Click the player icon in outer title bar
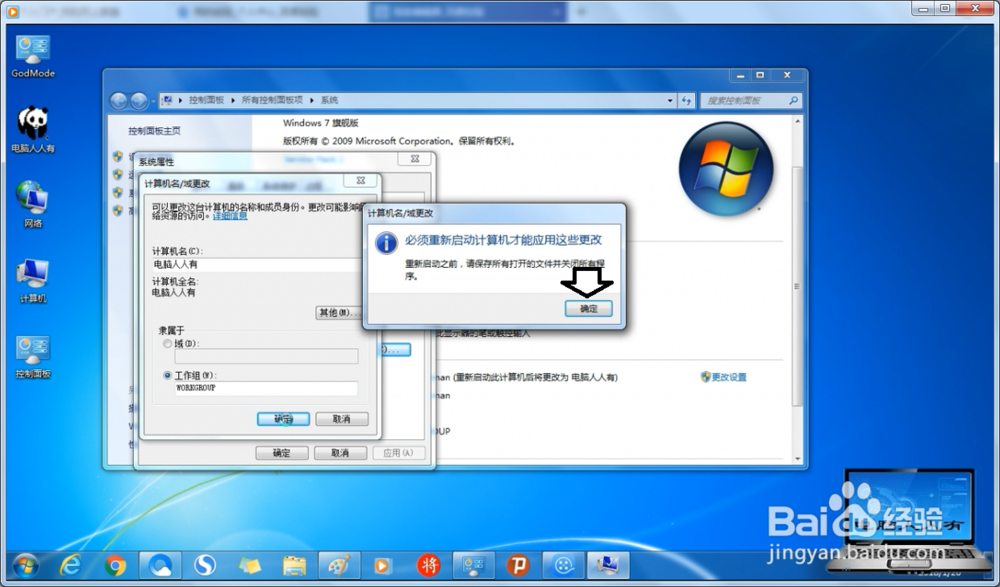The height and width of the screenshot is (587, 1000). pos(12,11)
